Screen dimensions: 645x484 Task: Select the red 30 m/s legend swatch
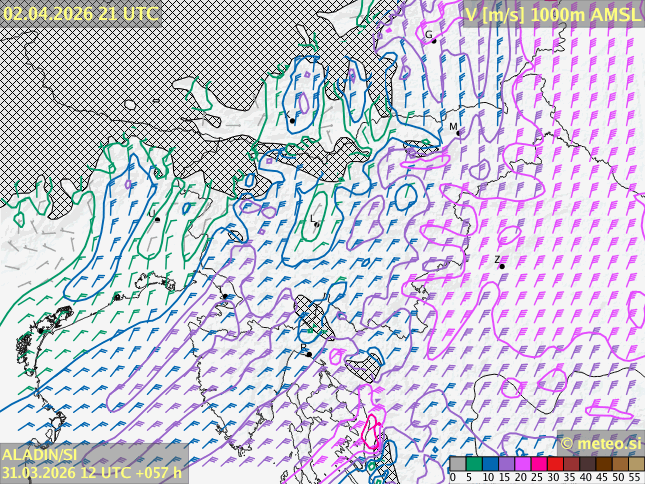[554, 464]
